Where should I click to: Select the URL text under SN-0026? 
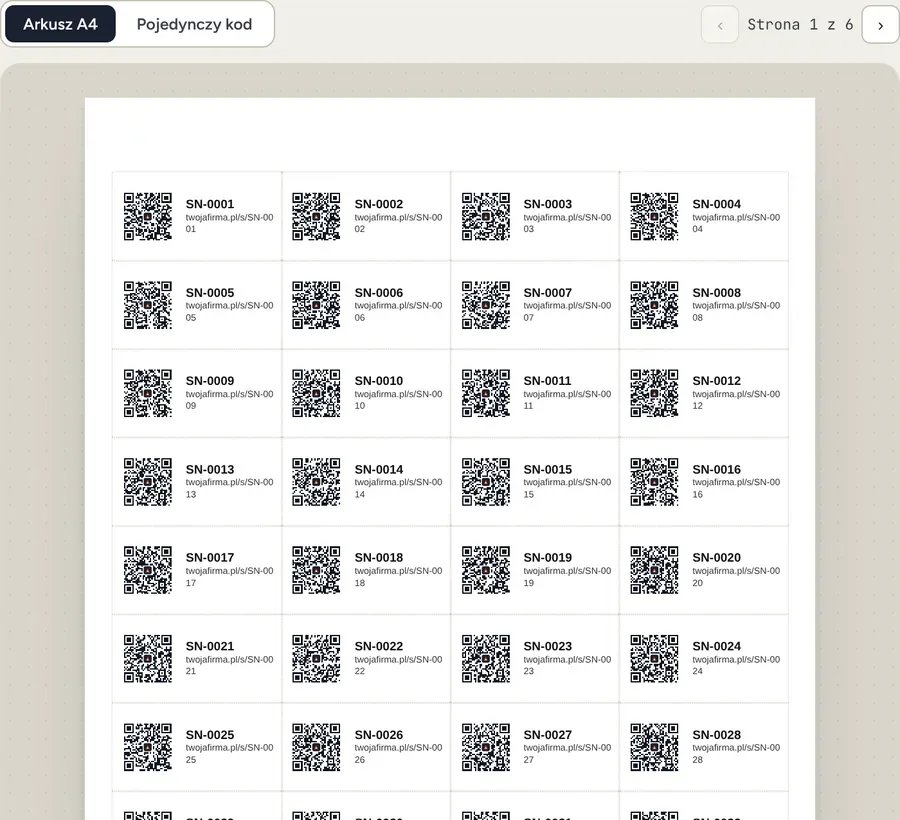(398, 753)
